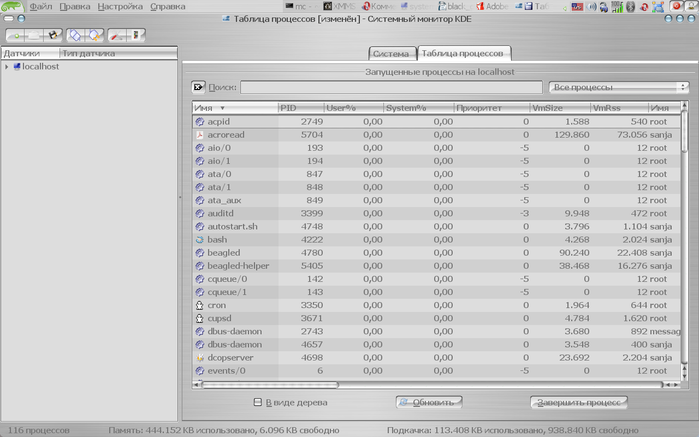Click the Sensor type (Тип датчика) column header
The image size is (699, 437).
(x=118, y=54)
